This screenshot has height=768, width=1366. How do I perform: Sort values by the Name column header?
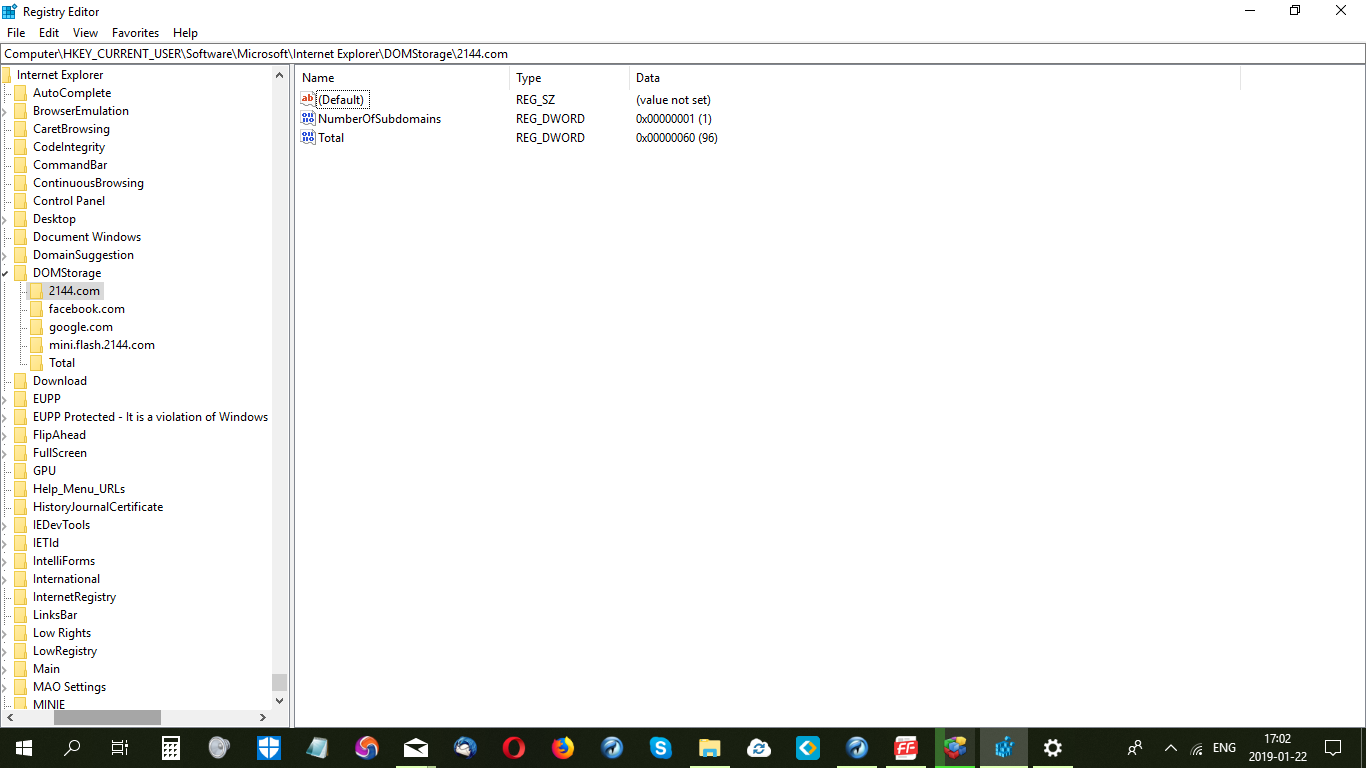[x=403, y=78]
